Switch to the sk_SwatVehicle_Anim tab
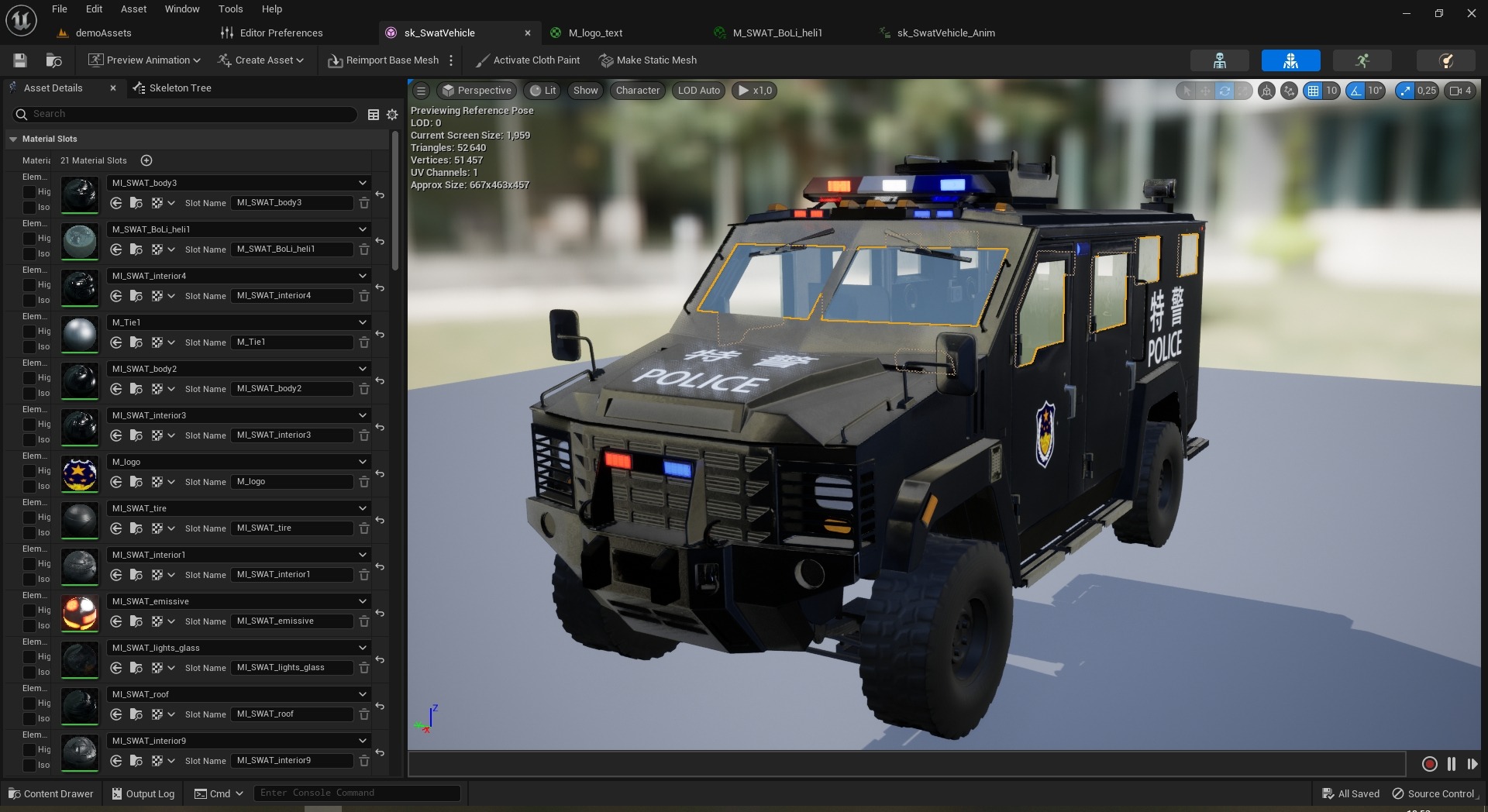Screen dimensions: 1488x812 [945, 33]
